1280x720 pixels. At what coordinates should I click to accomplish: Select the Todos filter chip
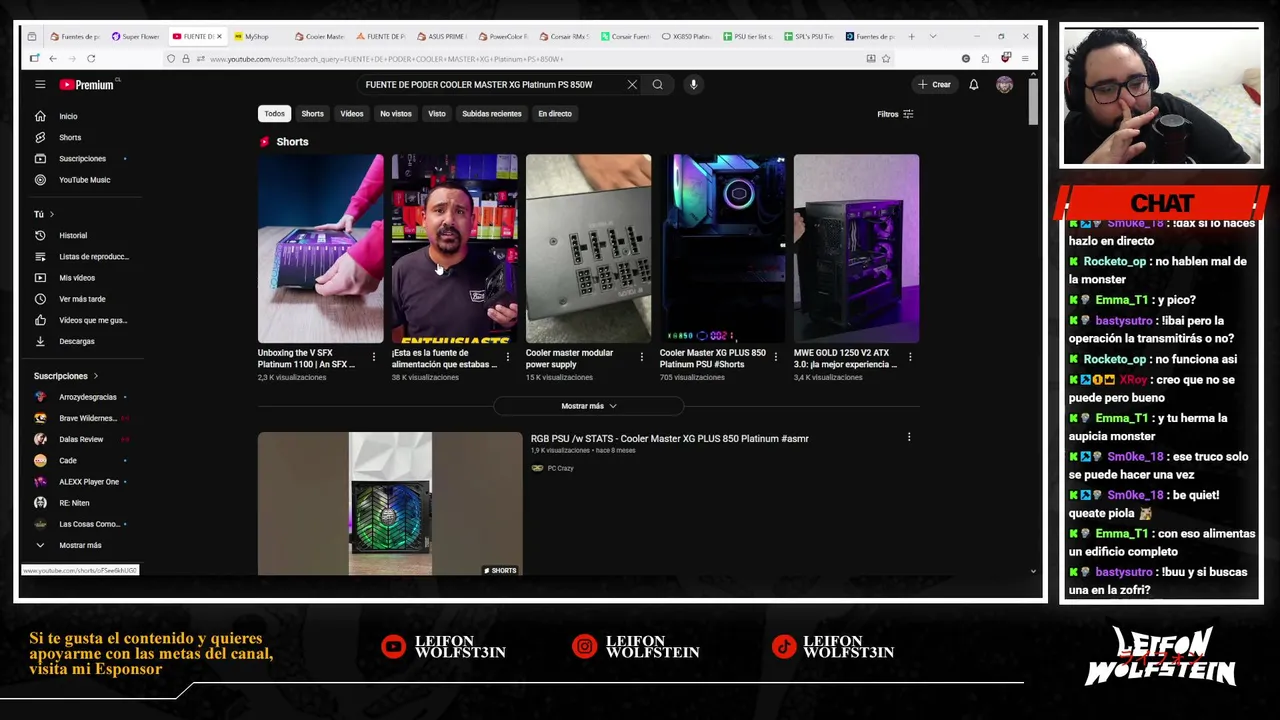tap(274, 114)
